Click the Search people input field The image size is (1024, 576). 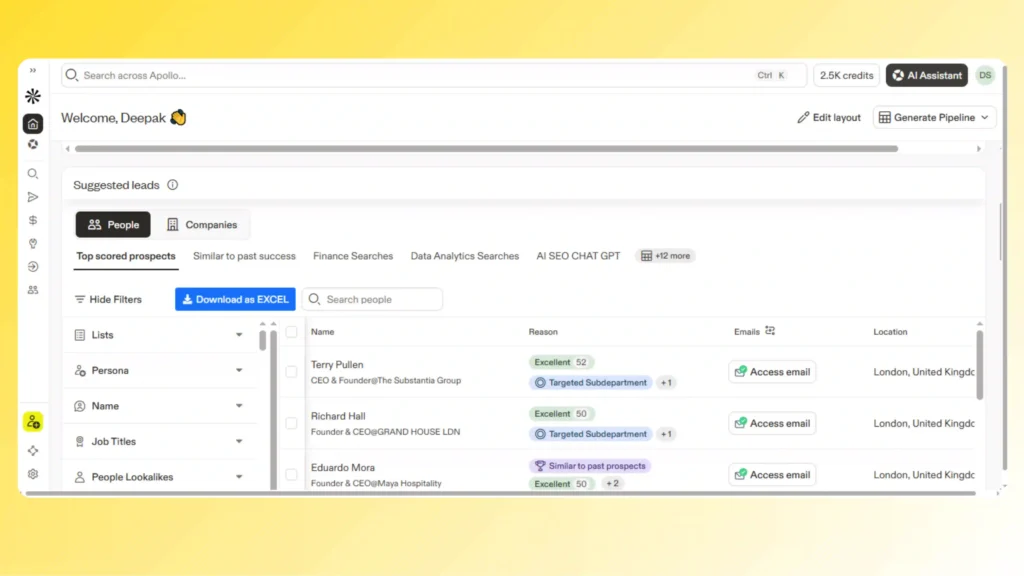(372, 299)
